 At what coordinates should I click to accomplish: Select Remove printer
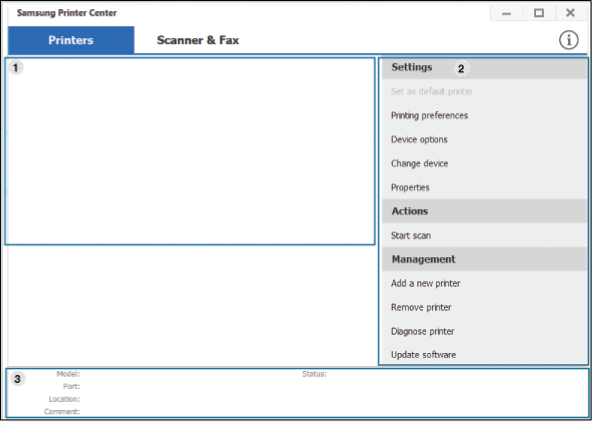(x=421, y=307)
